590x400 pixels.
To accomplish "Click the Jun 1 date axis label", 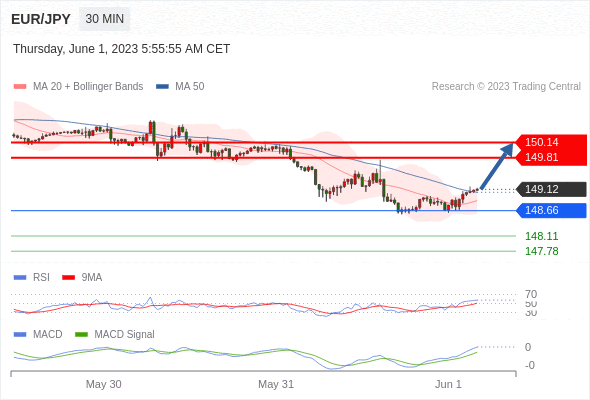I will [448, 384].
